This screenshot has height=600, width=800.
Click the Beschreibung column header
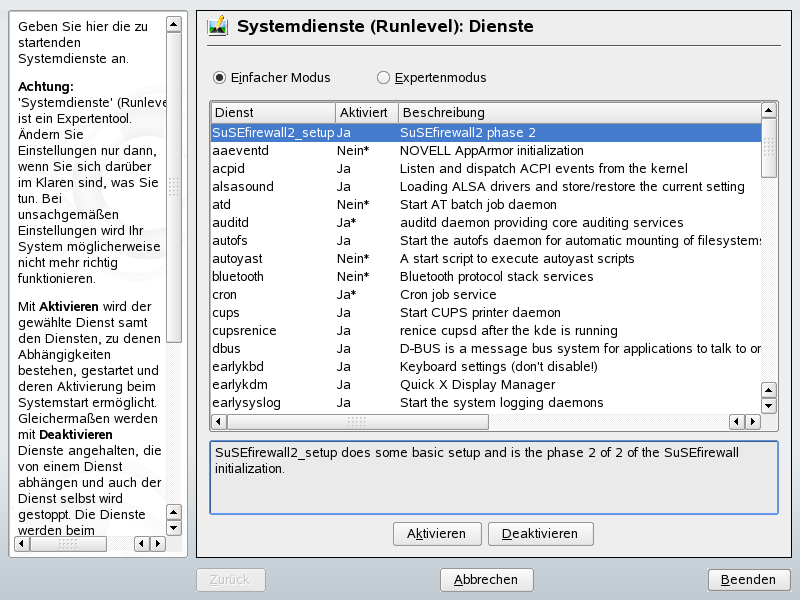(x=578, y=112)
